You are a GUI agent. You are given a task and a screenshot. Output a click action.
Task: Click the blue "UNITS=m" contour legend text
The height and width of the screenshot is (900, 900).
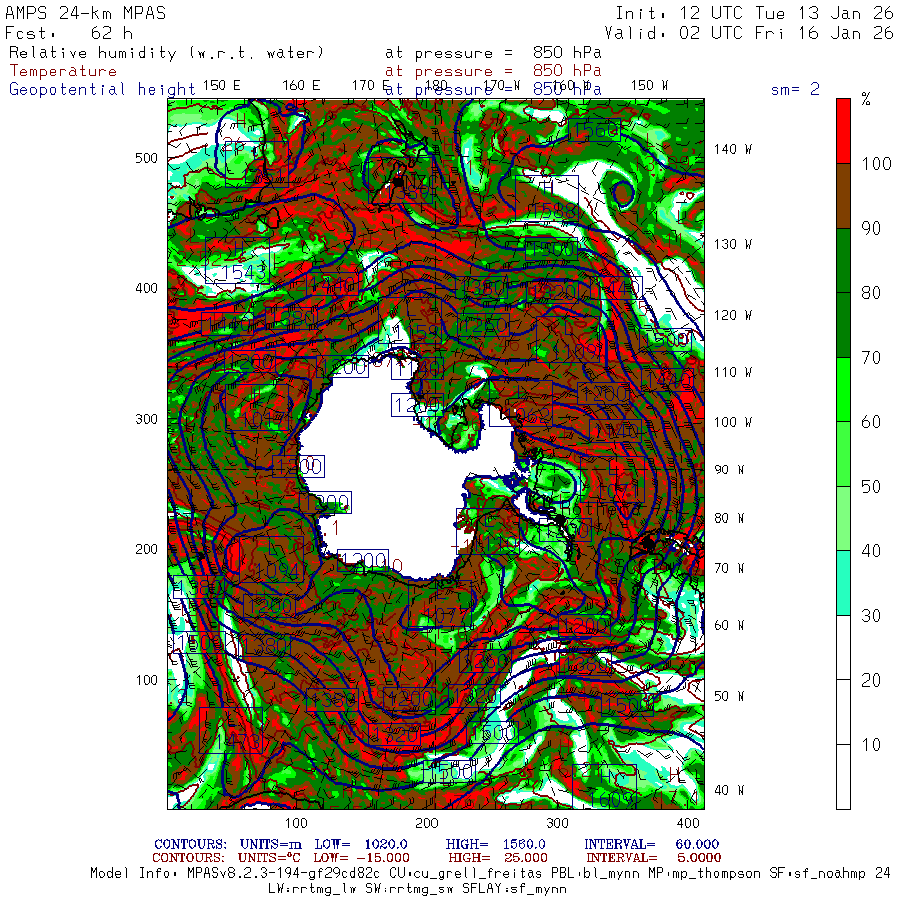pos(270,844)
